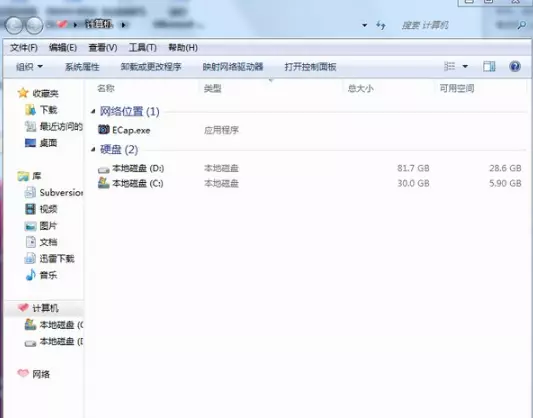Click 打开控制面板 toolbar button
533x418 pixels.
310,67
